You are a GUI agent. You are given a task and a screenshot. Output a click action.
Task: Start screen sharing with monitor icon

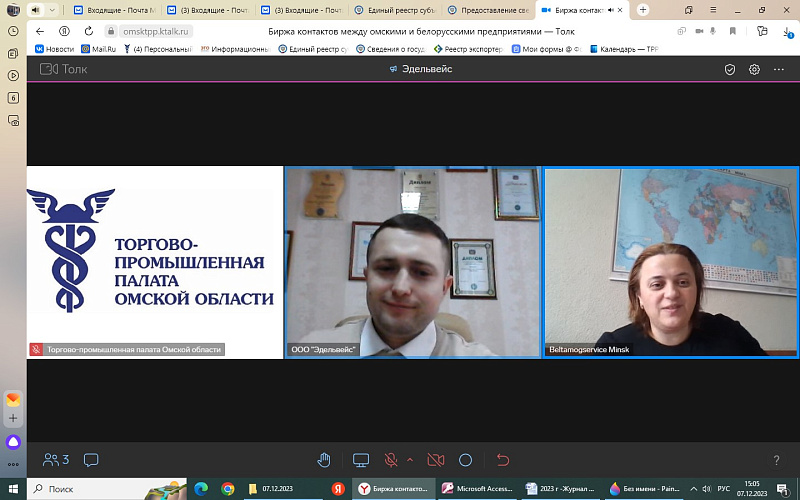tap(361, 460)
